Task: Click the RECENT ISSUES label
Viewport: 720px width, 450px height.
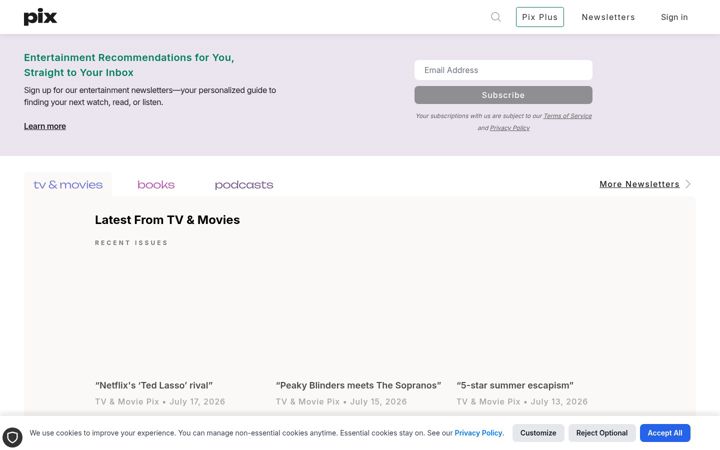Action: point(131,242)
